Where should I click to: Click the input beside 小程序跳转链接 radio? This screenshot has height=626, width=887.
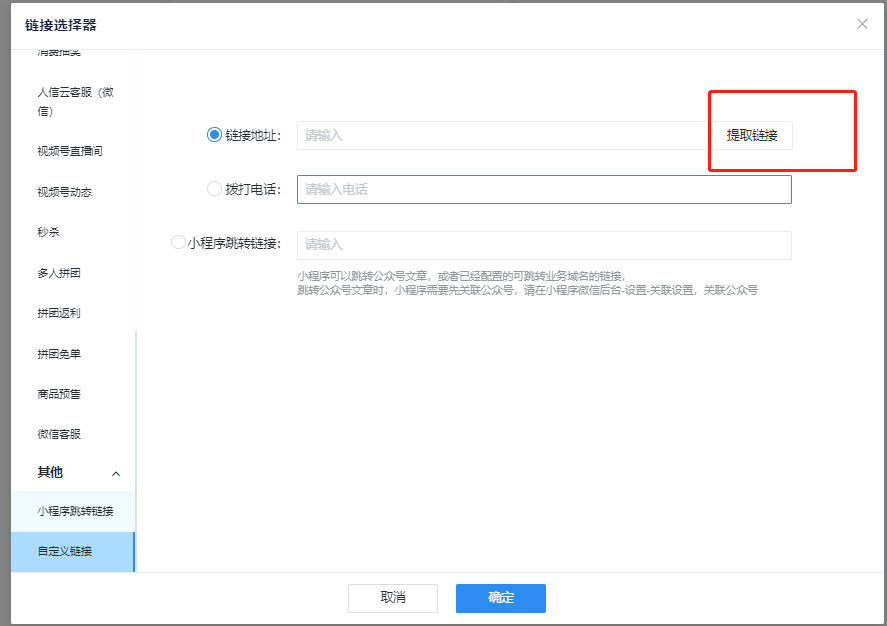[x=543, y=245]
